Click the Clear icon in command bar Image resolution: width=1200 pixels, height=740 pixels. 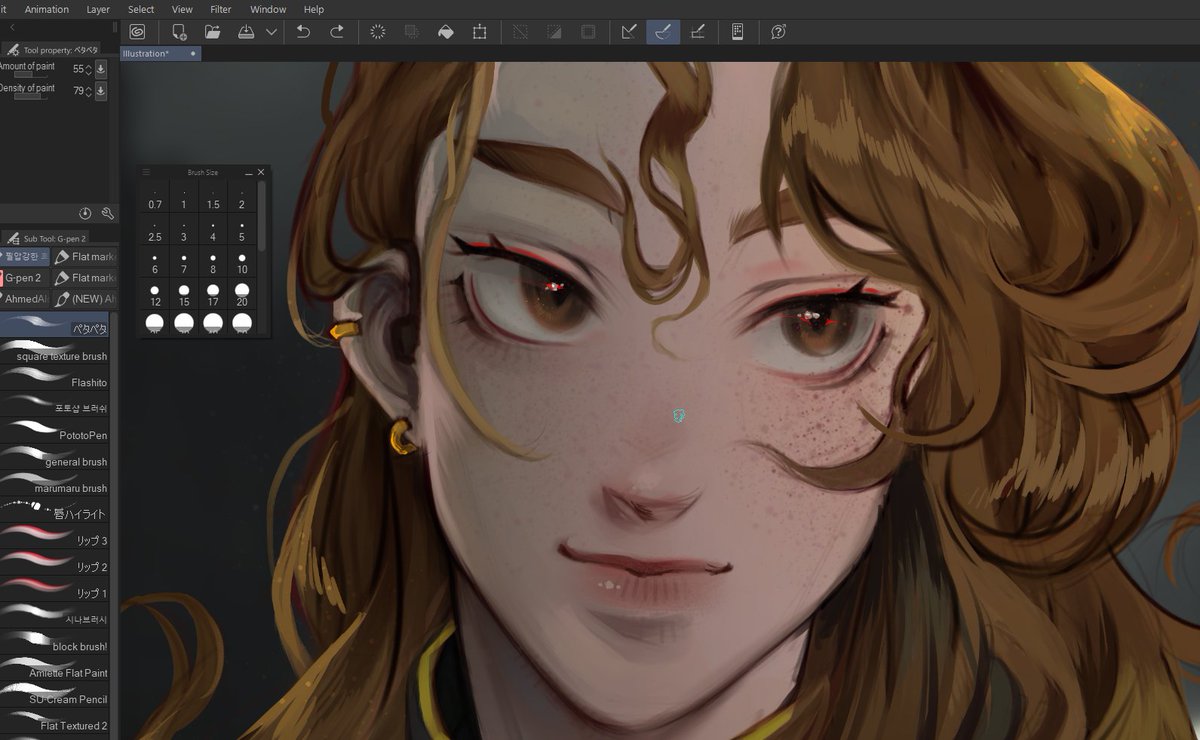pos(378,32)
